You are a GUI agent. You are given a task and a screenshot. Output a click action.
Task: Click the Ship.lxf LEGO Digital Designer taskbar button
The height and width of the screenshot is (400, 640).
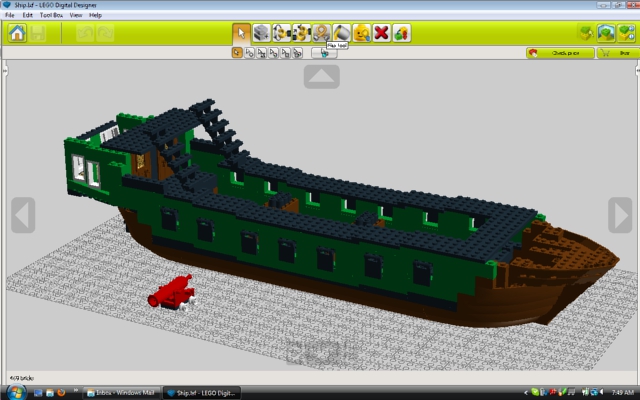(x=202, y=393)
